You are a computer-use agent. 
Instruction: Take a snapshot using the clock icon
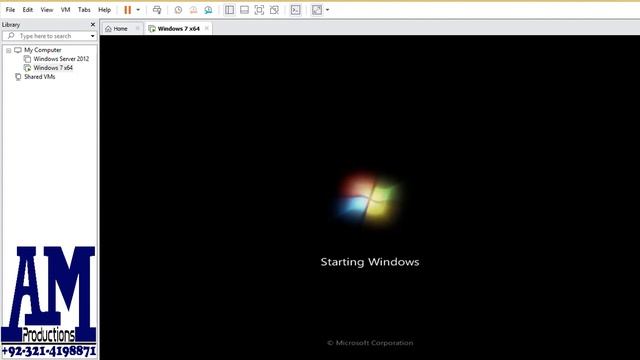(178, 10)
